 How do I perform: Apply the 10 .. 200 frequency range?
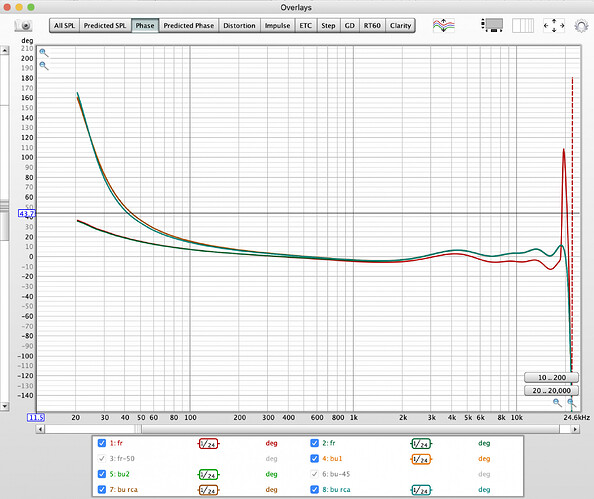551,377
